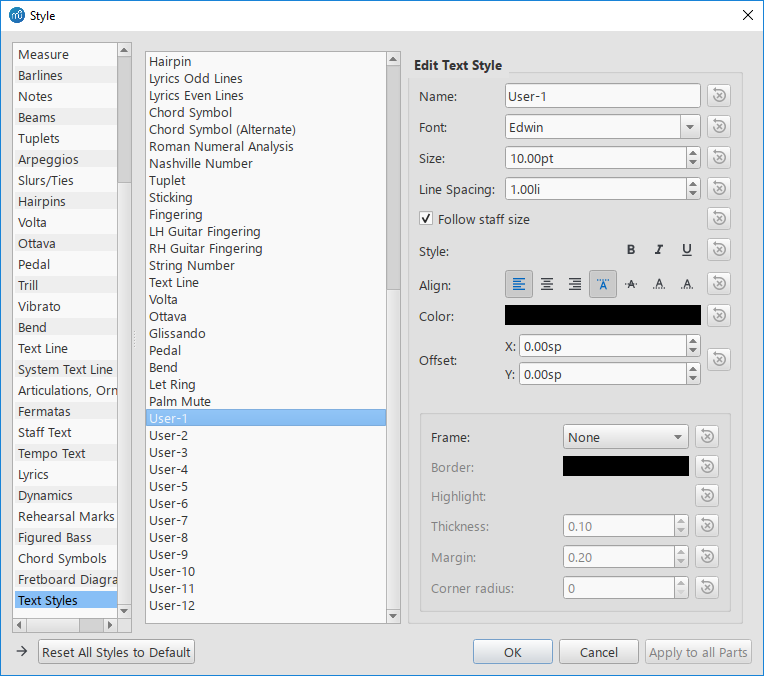This screenshot has height=676, width=764.
Task: Reset the Font setting to default
Action: pos(719,127)
